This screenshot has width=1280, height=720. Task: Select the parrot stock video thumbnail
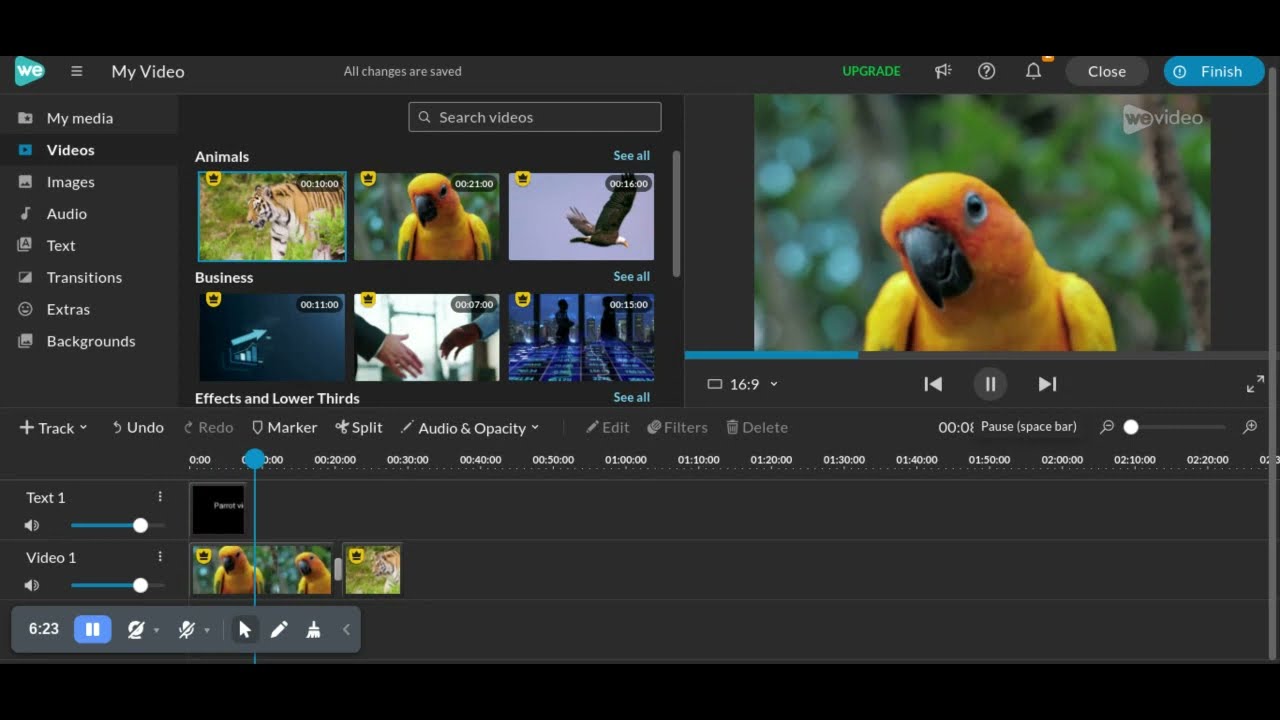coord(426,216)
